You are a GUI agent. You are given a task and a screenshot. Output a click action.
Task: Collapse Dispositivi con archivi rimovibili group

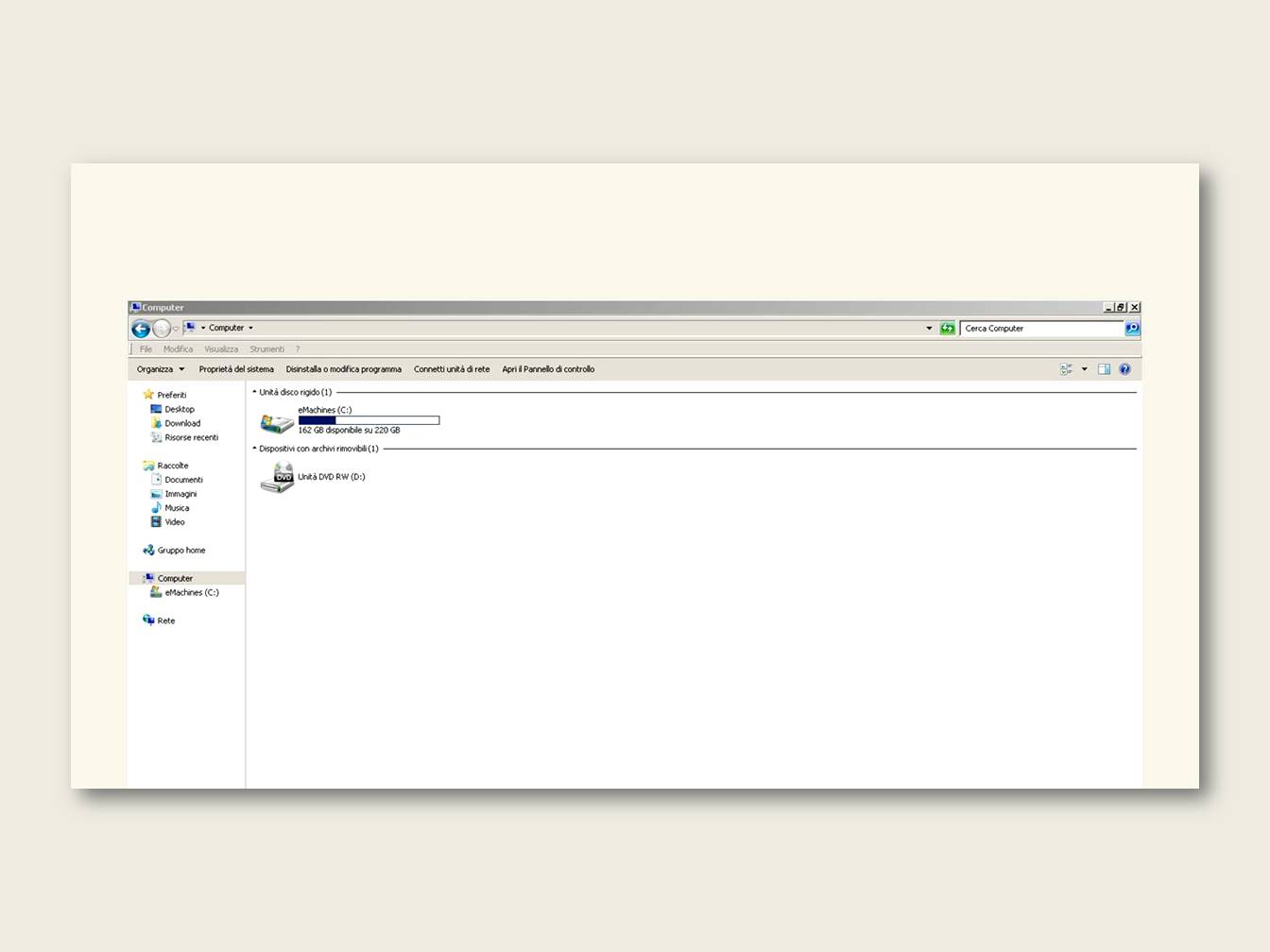tap(254, 449)
